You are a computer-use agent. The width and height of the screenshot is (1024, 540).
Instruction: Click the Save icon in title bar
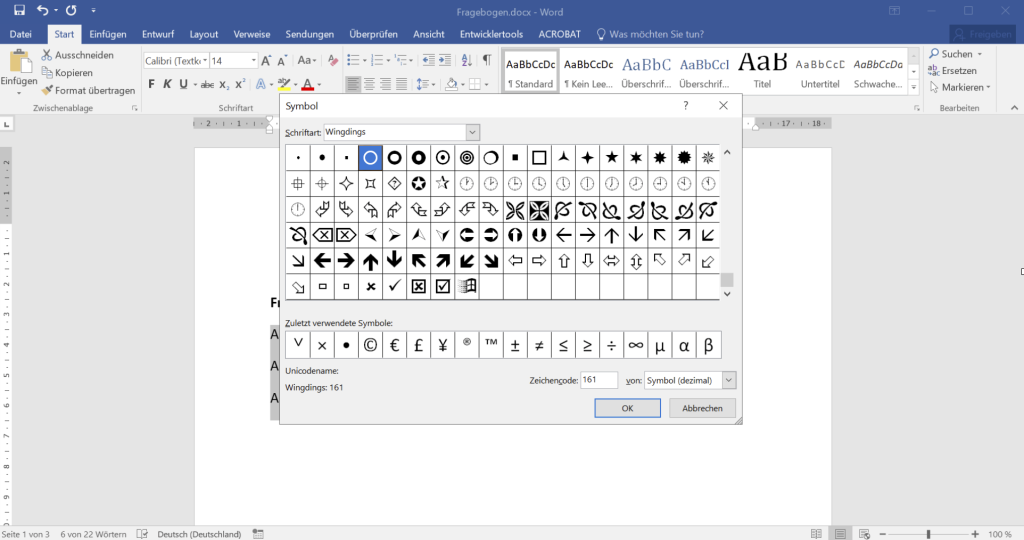[x=19, y=10]
